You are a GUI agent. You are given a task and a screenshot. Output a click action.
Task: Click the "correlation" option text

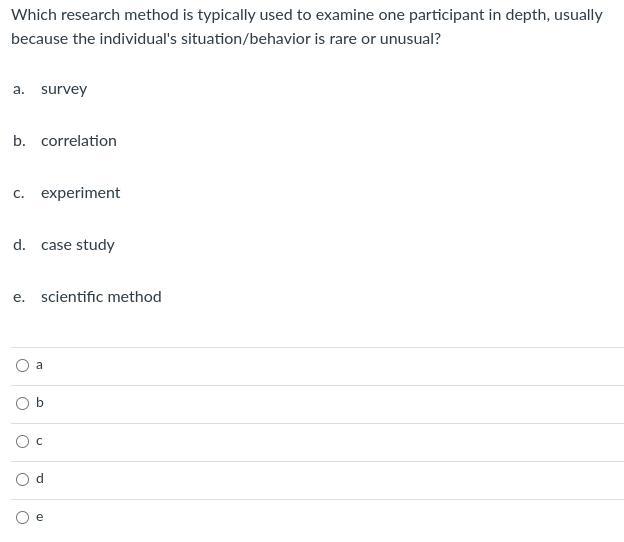point(79,141)
